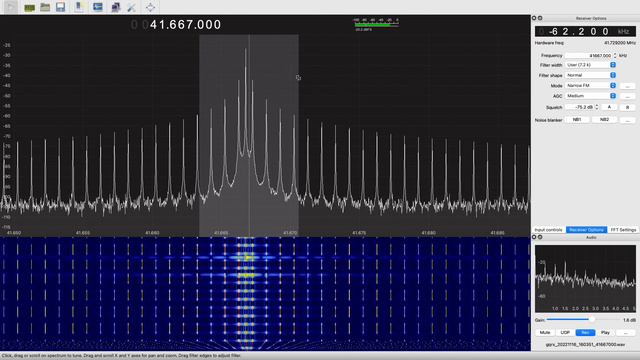Toggle the Rec audio recording button
Image resolution: width=640 pixels, height=360 pixels.
point(585,333)
